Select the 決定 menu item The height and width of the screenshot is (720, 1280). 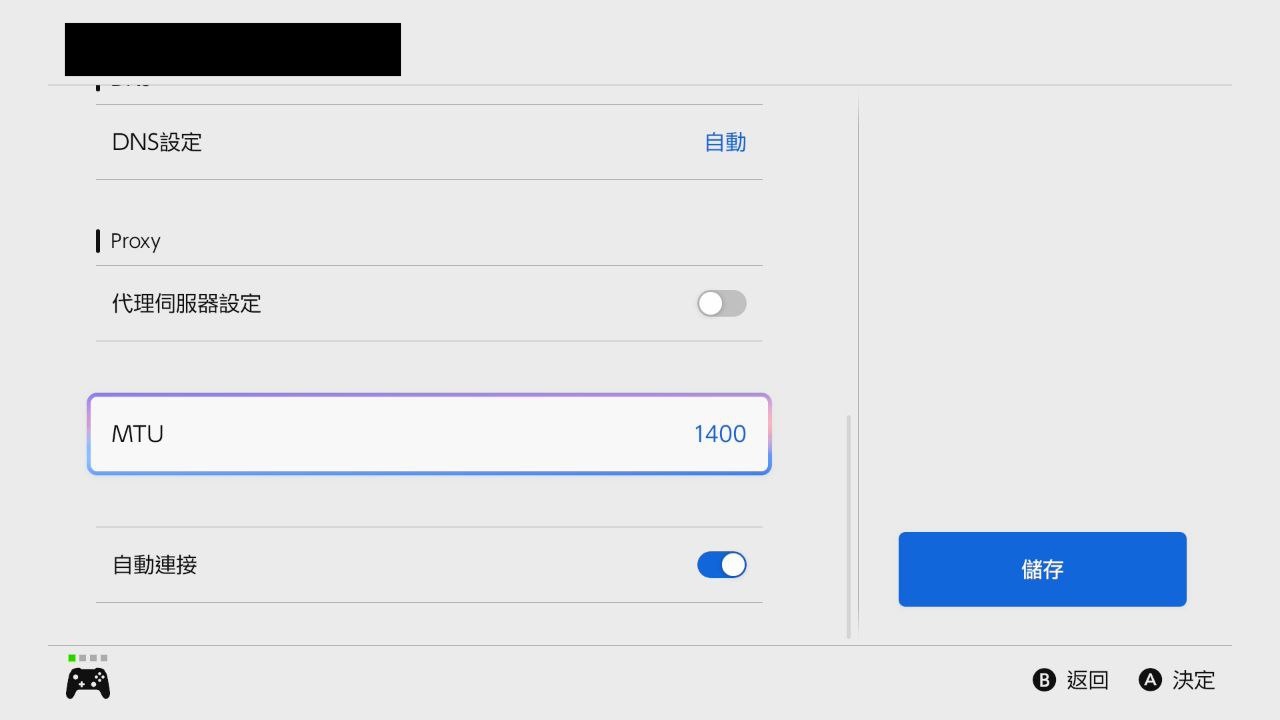coord(1195,680)
